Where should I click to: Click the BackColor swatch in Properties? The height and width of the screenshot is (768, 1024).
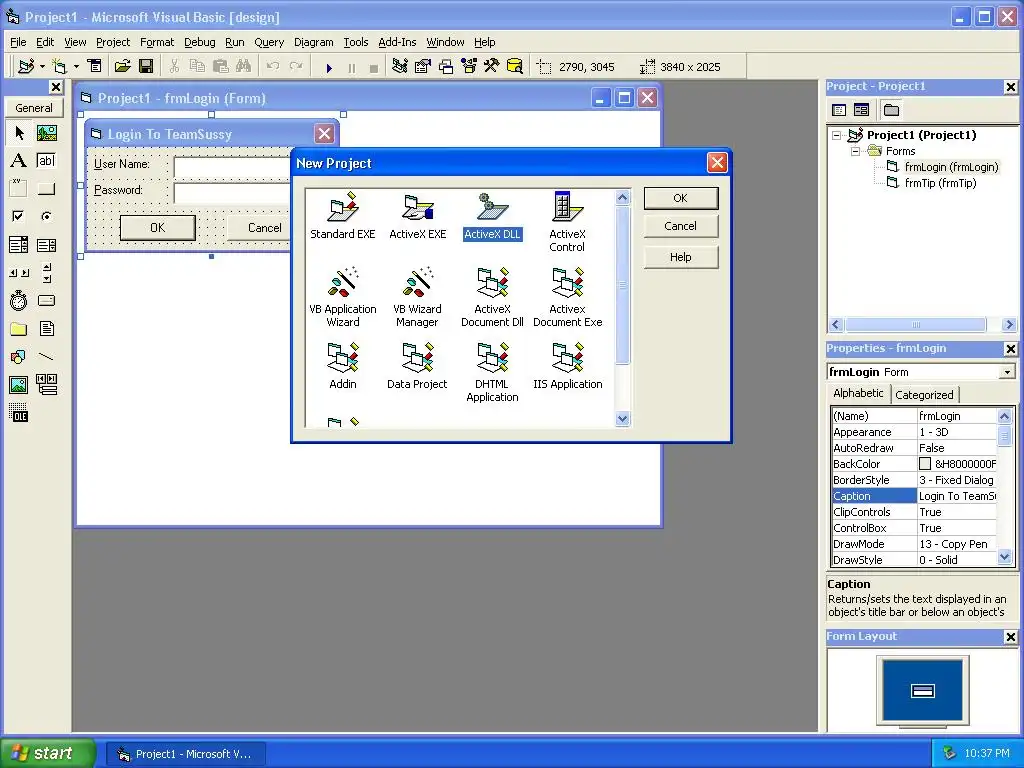click(x=925, y=464)
